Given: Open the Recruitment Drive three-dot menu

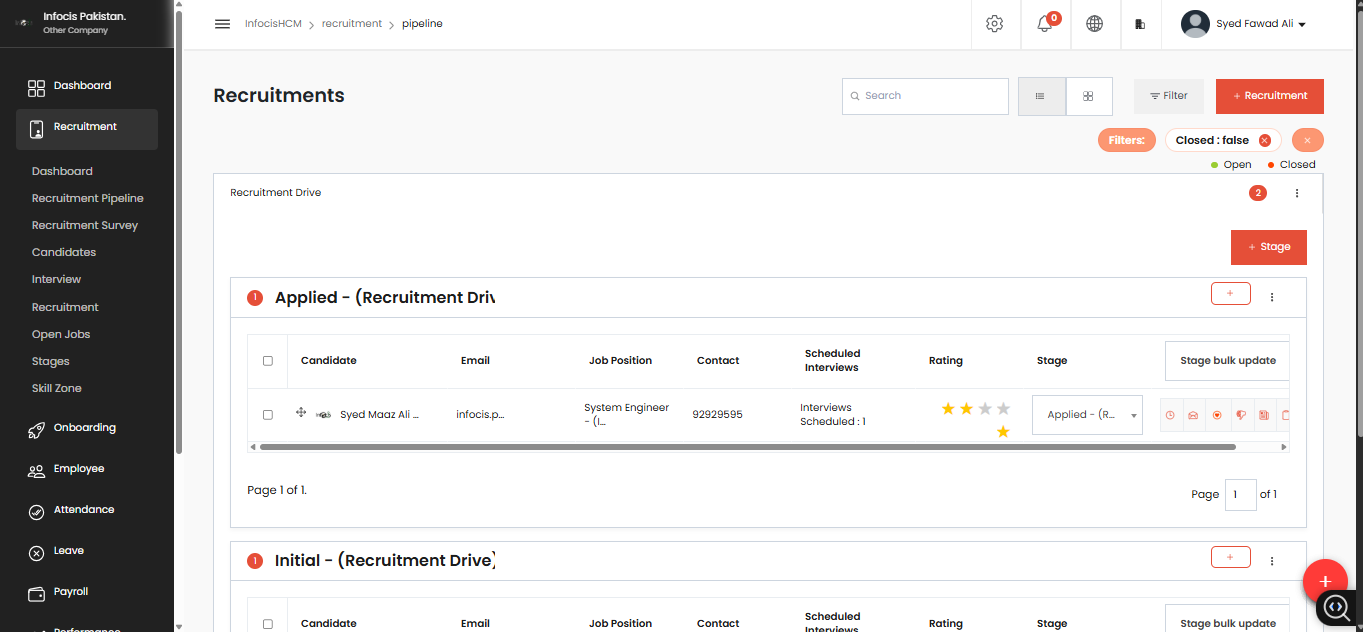Looking at the screenshot, I should [x=1297, y=193].
